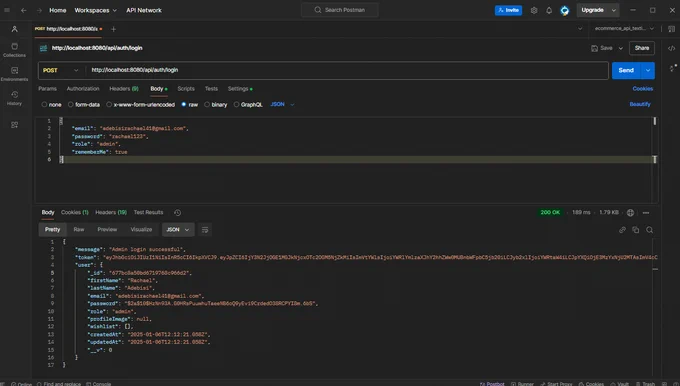Open the Test Results tab
The image size is (680, 386).
[x=148, y=212]
